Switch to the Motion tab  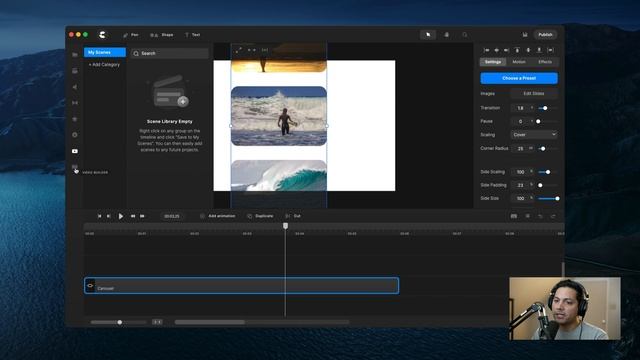coord(519,62)
